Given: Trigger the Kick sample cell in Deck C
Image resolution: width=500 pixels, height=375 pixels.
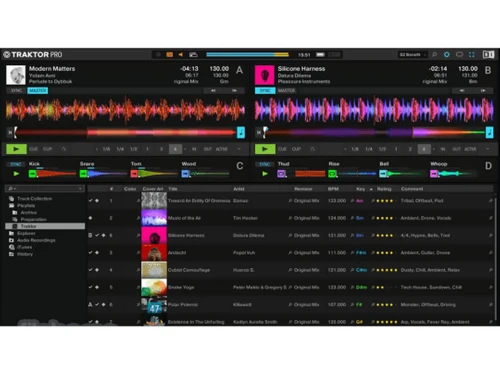Looking at the screenshot, I should pos(33,174).
